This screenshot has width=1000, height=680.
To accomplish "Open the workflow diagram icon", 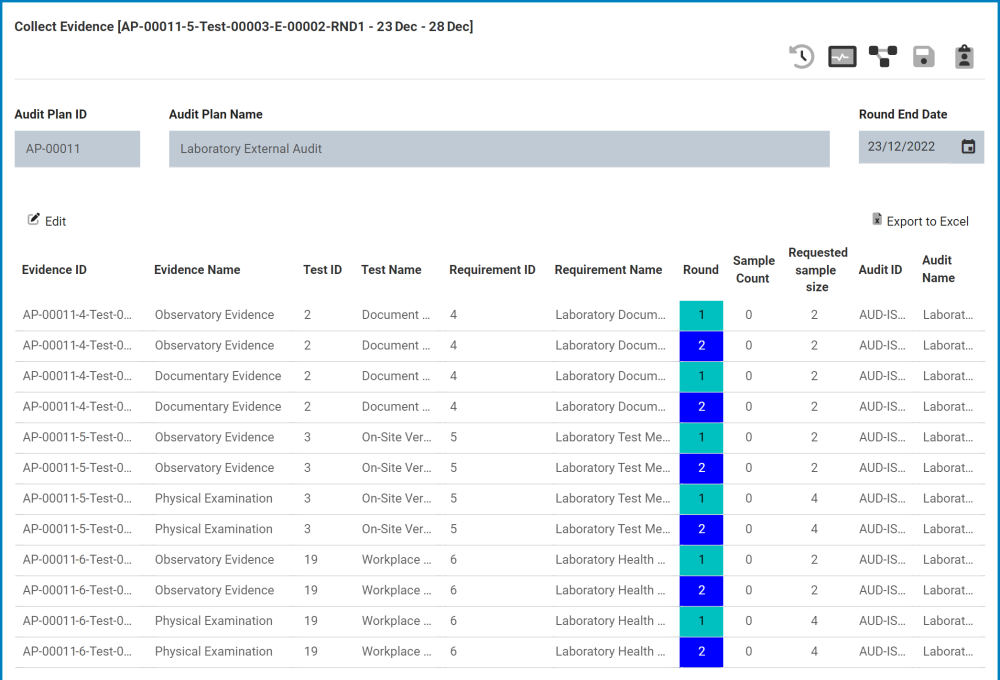I will pyautogui.click(x=883, y=57).
